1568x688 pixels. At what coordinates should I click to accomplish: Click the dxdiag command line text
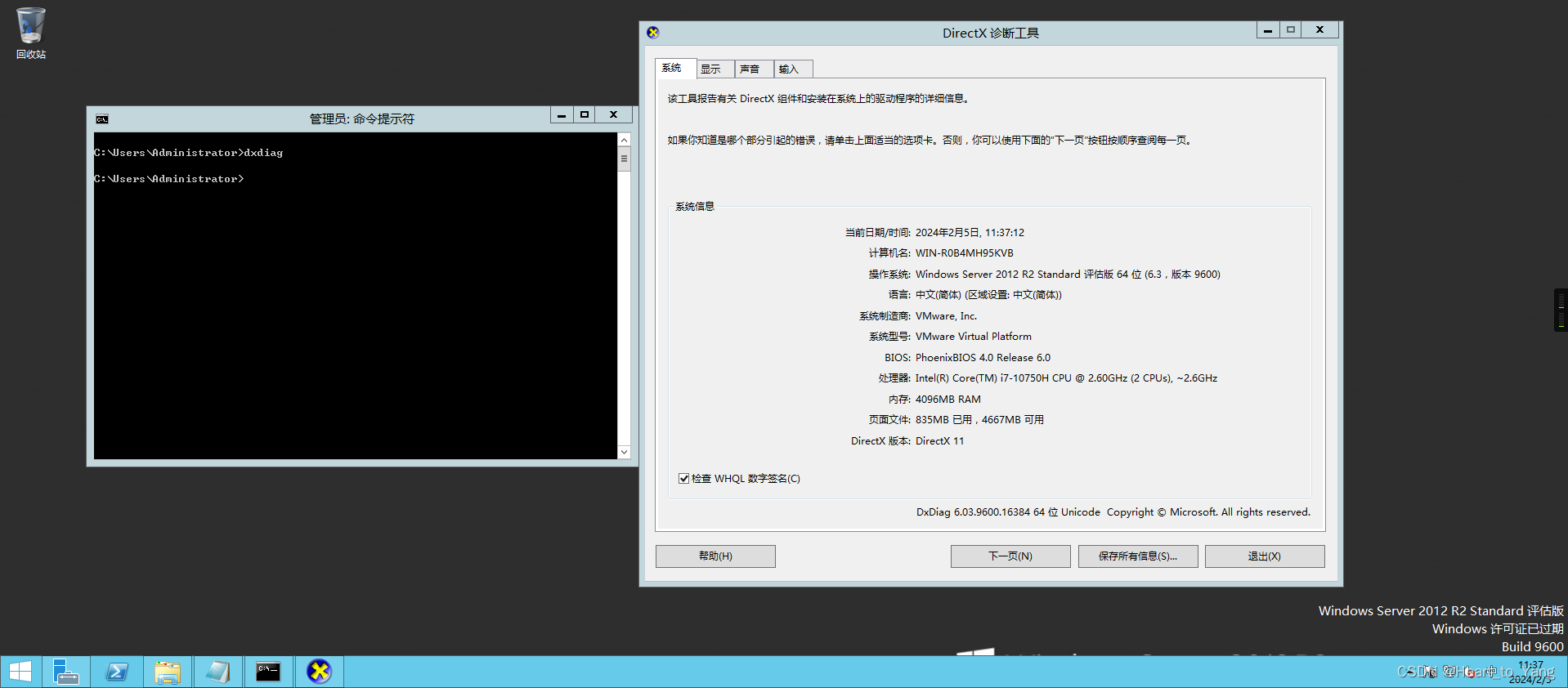(x=263, y=153)
